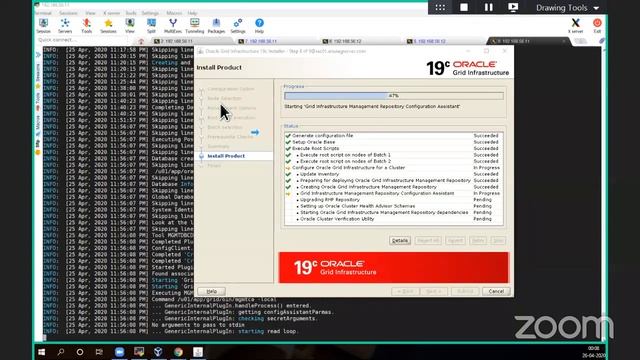Select the Install Product step in the sidebar
Screen dimensions: 640x360
click(x=226, y=156)
